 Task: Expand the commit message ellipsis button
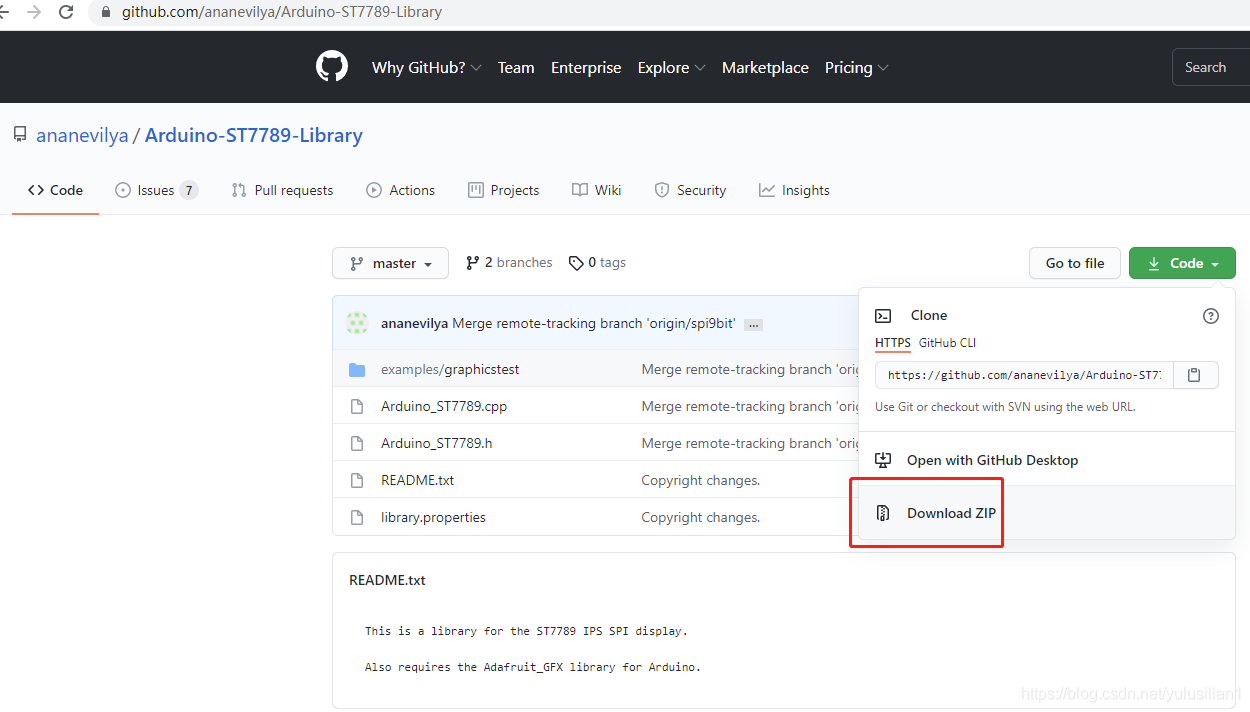(754, 324)
